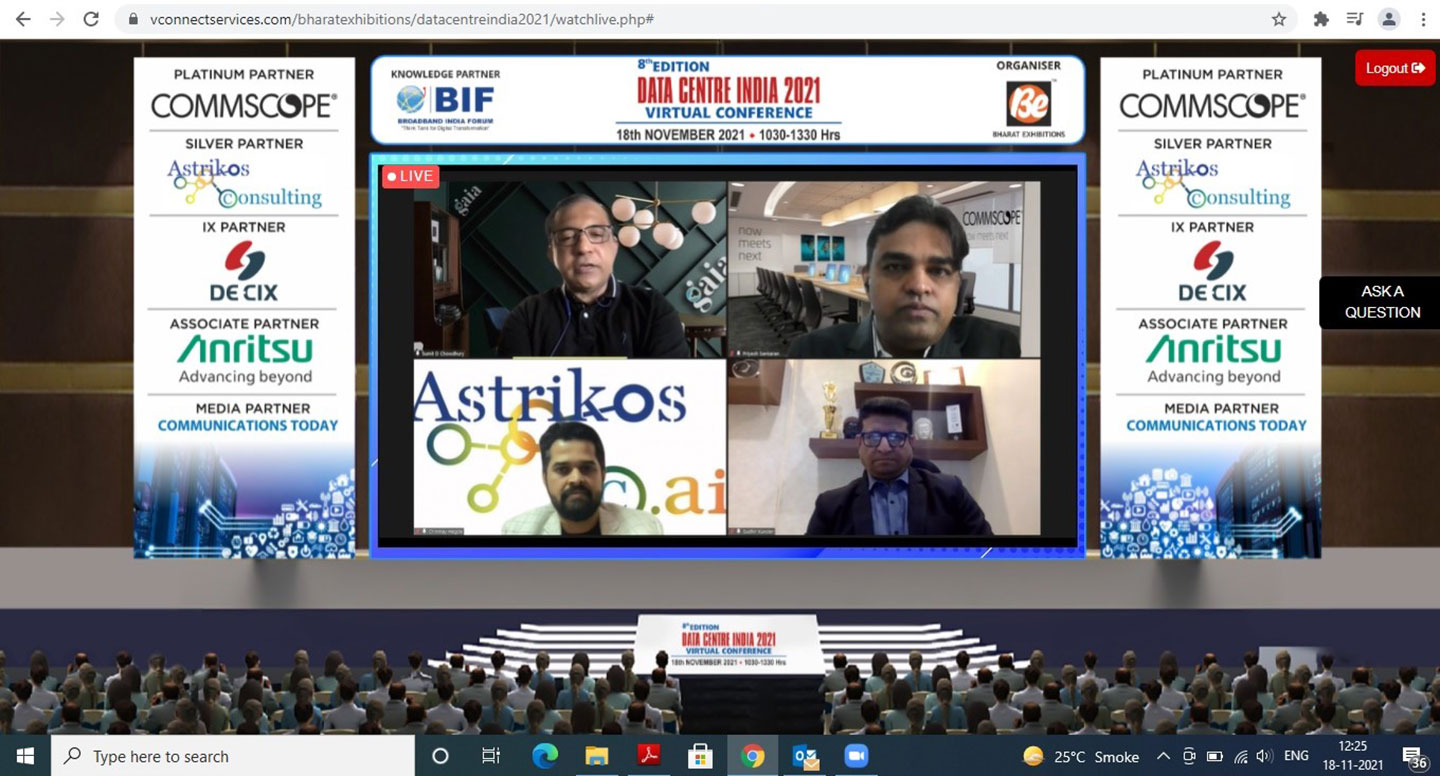This screenshot has width=1440, height=776.
Task: Select the speaker tile with the gaia background
Action: click(x=570, y=270)
